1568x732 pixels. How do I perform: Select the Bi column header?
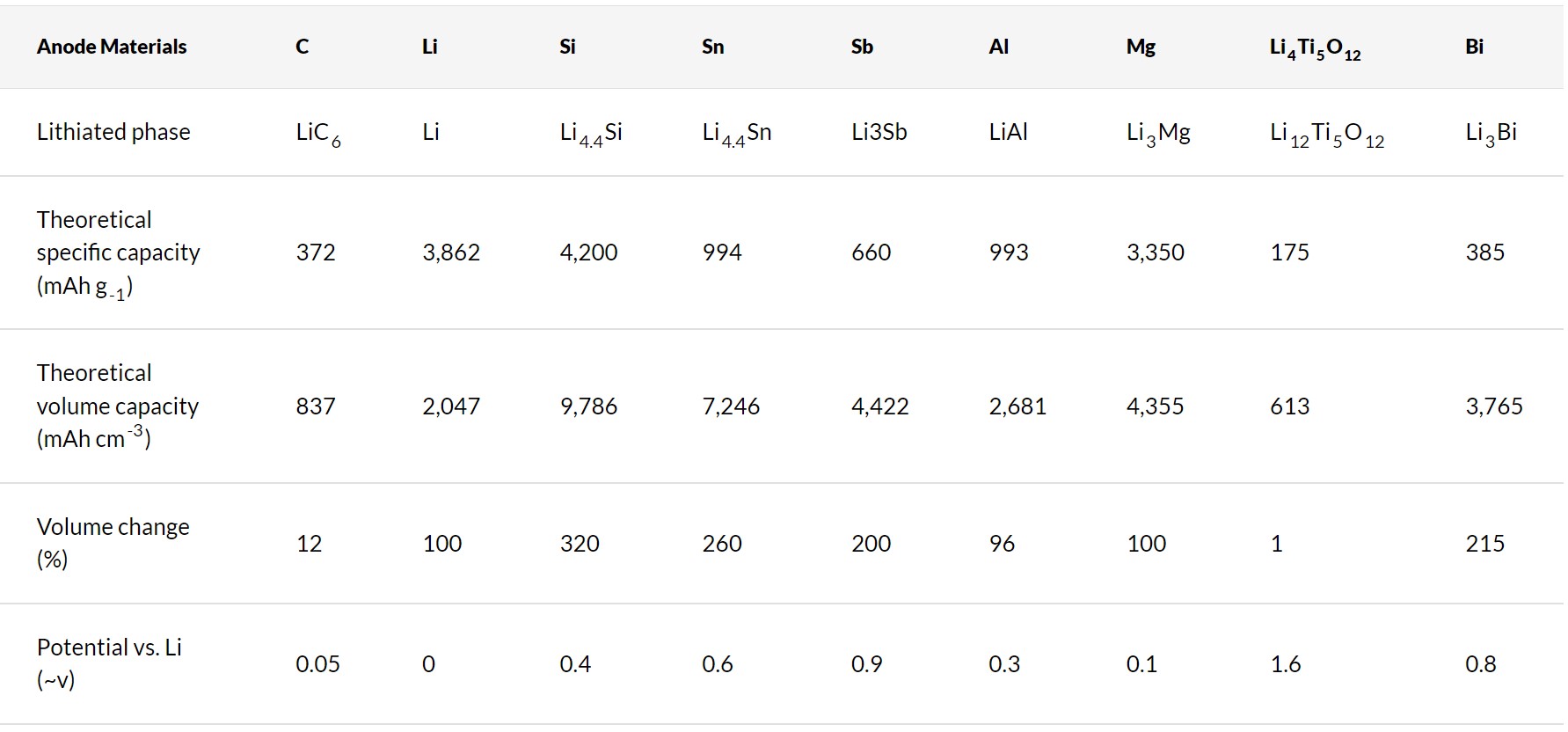click(1474, 47)
